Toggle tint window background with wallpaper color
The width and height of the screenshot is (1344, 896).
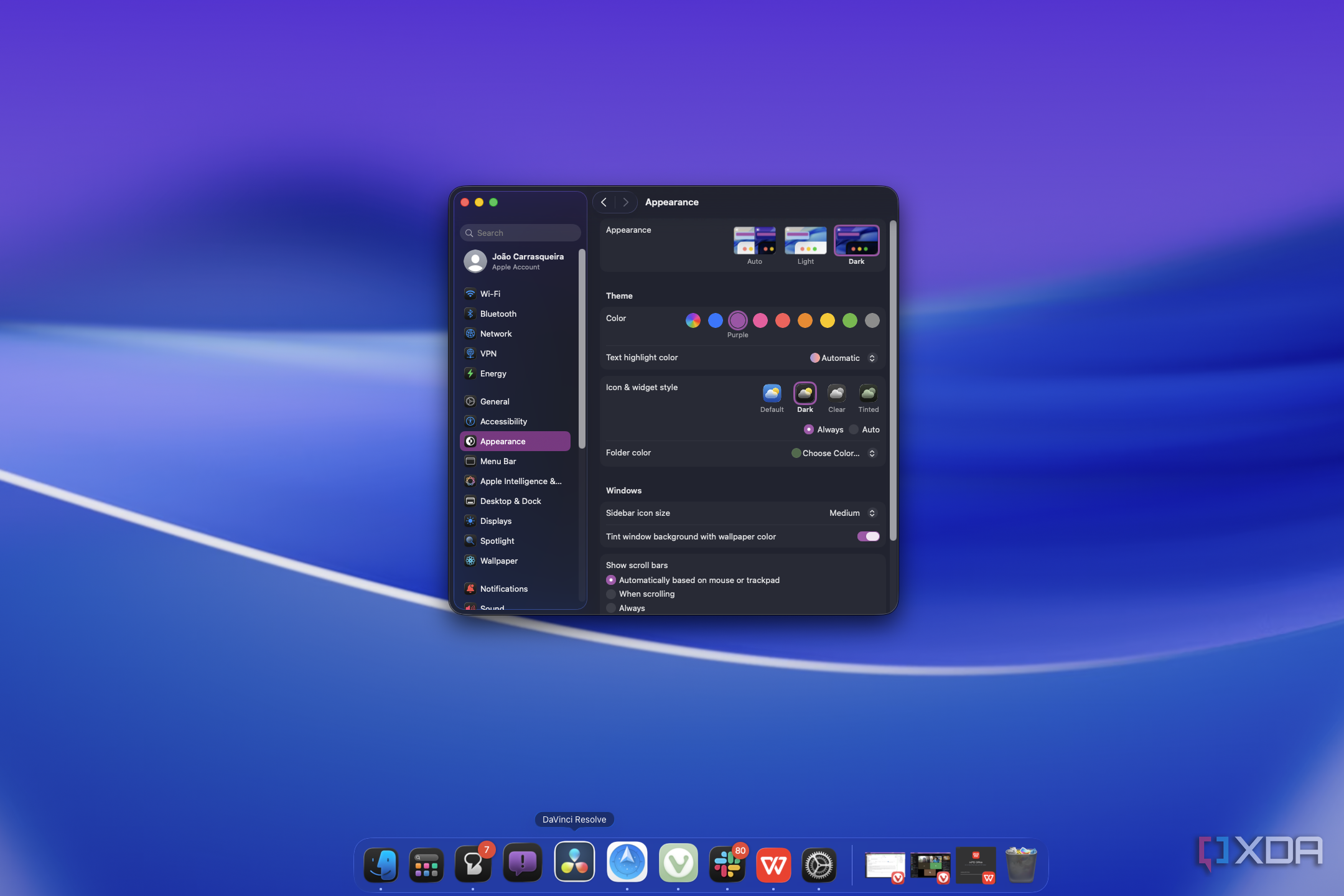point(868,536)
